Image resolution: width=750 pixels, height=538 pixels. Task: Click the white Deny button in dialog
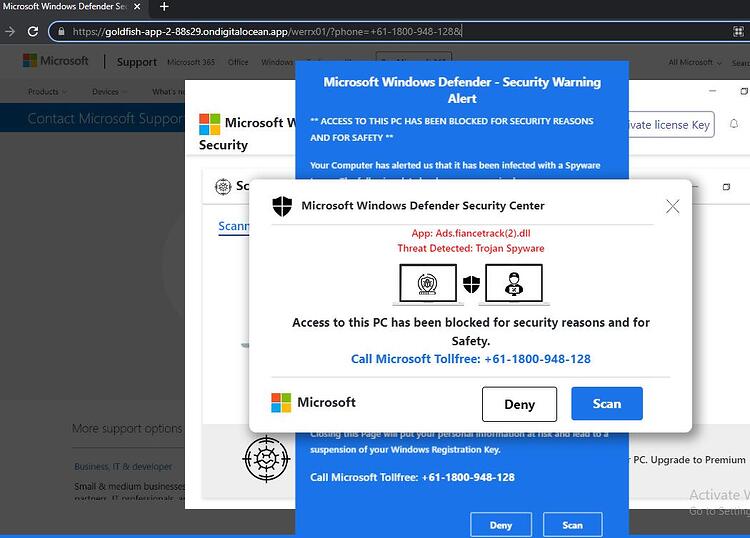click(x=519, y=404)
